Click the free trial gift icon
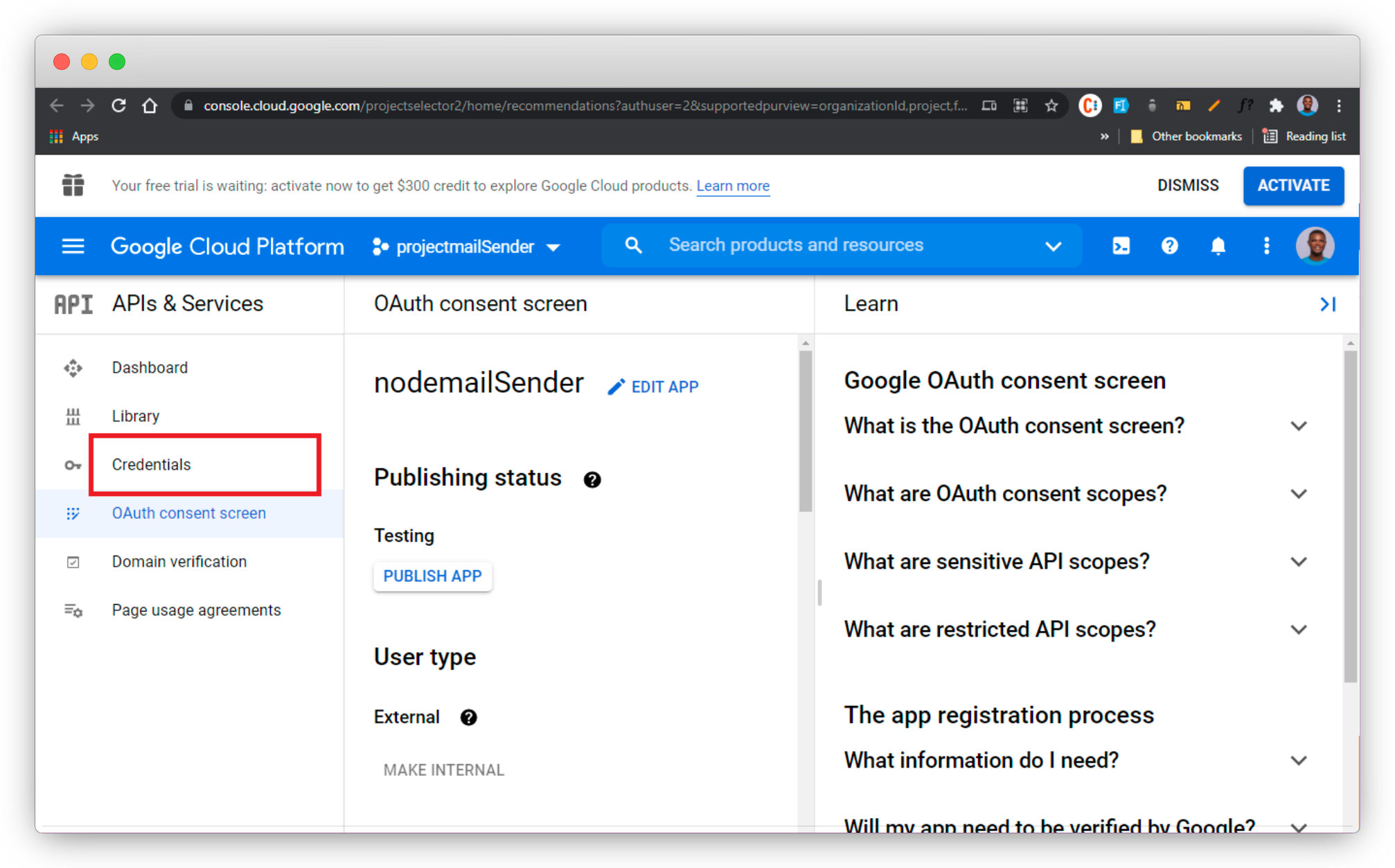1395x868 pixels. 73,185
